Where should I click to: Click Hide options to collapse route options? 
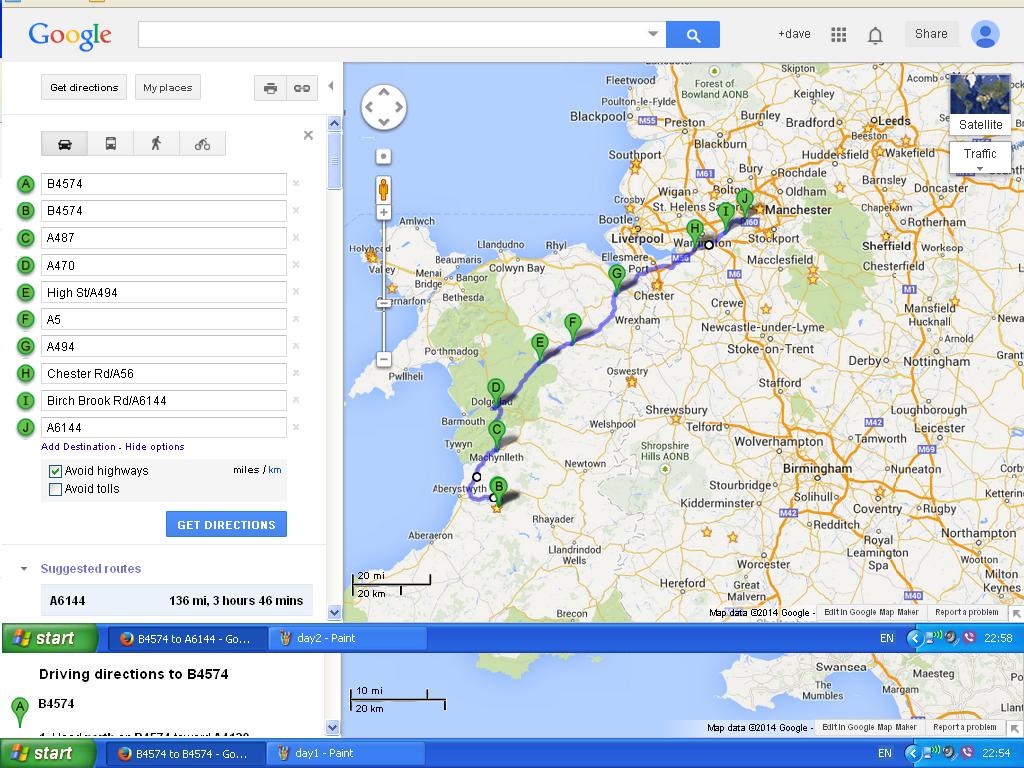click(x=155, y=447)
